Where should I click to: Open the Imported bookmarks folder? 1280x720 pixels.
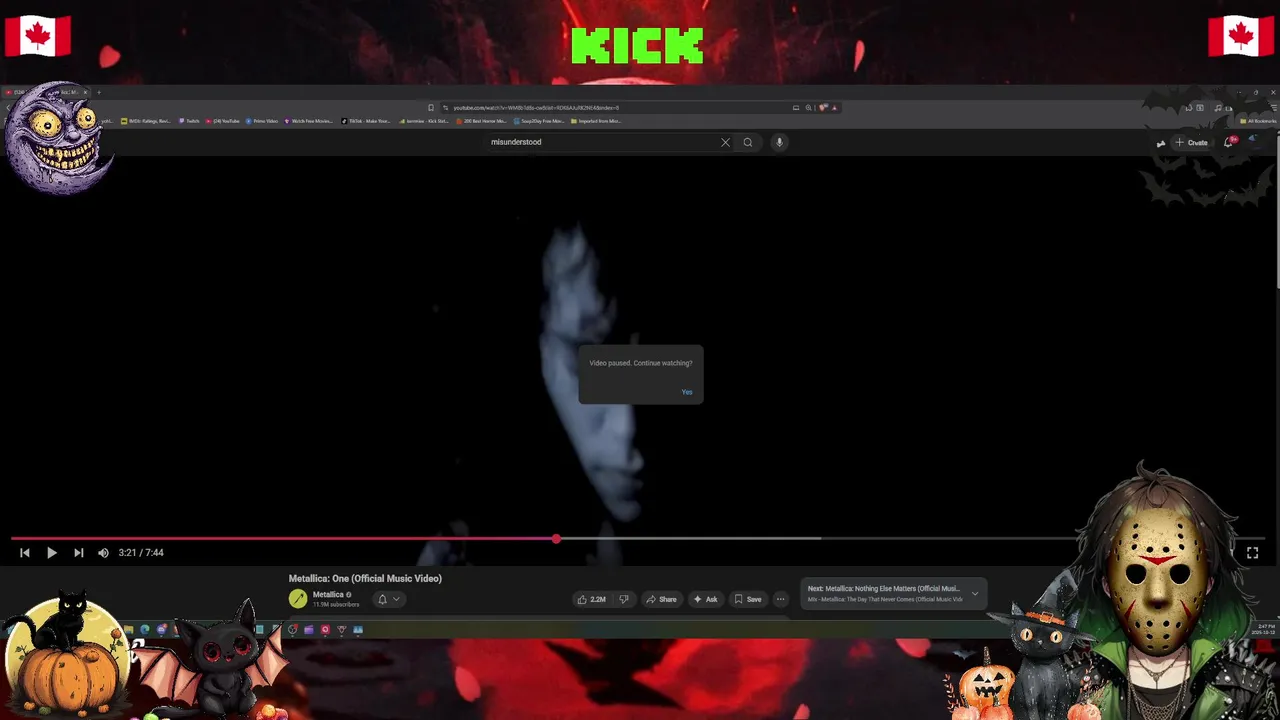point(597,121)
